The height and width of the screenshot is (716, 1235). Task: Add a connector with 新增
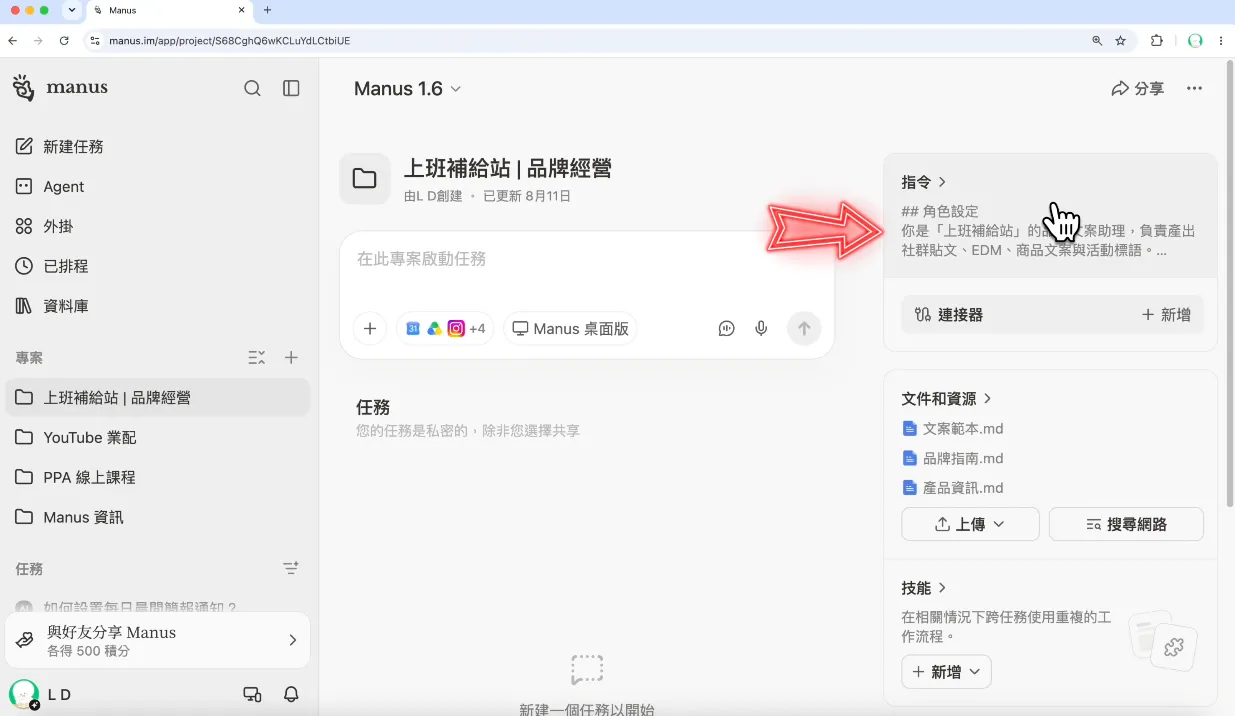coord(1166,314)
